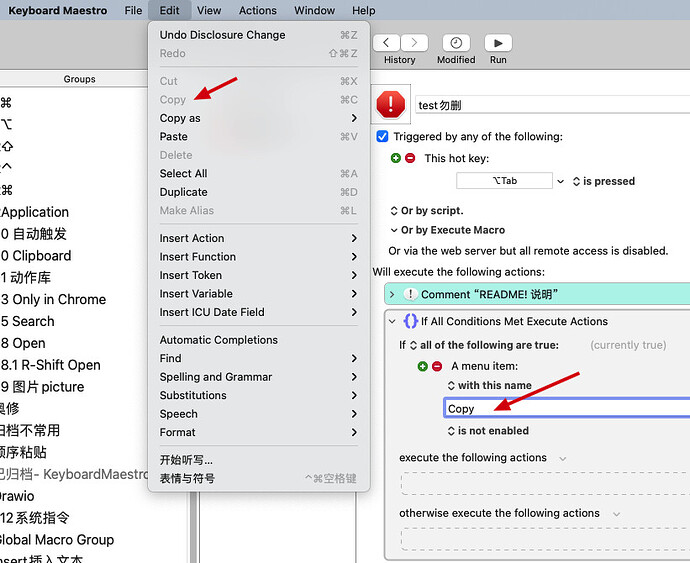The width and height of the screenshot is (690, 563).
Task: Click the History back arrow button
Action: coord(386,43)
